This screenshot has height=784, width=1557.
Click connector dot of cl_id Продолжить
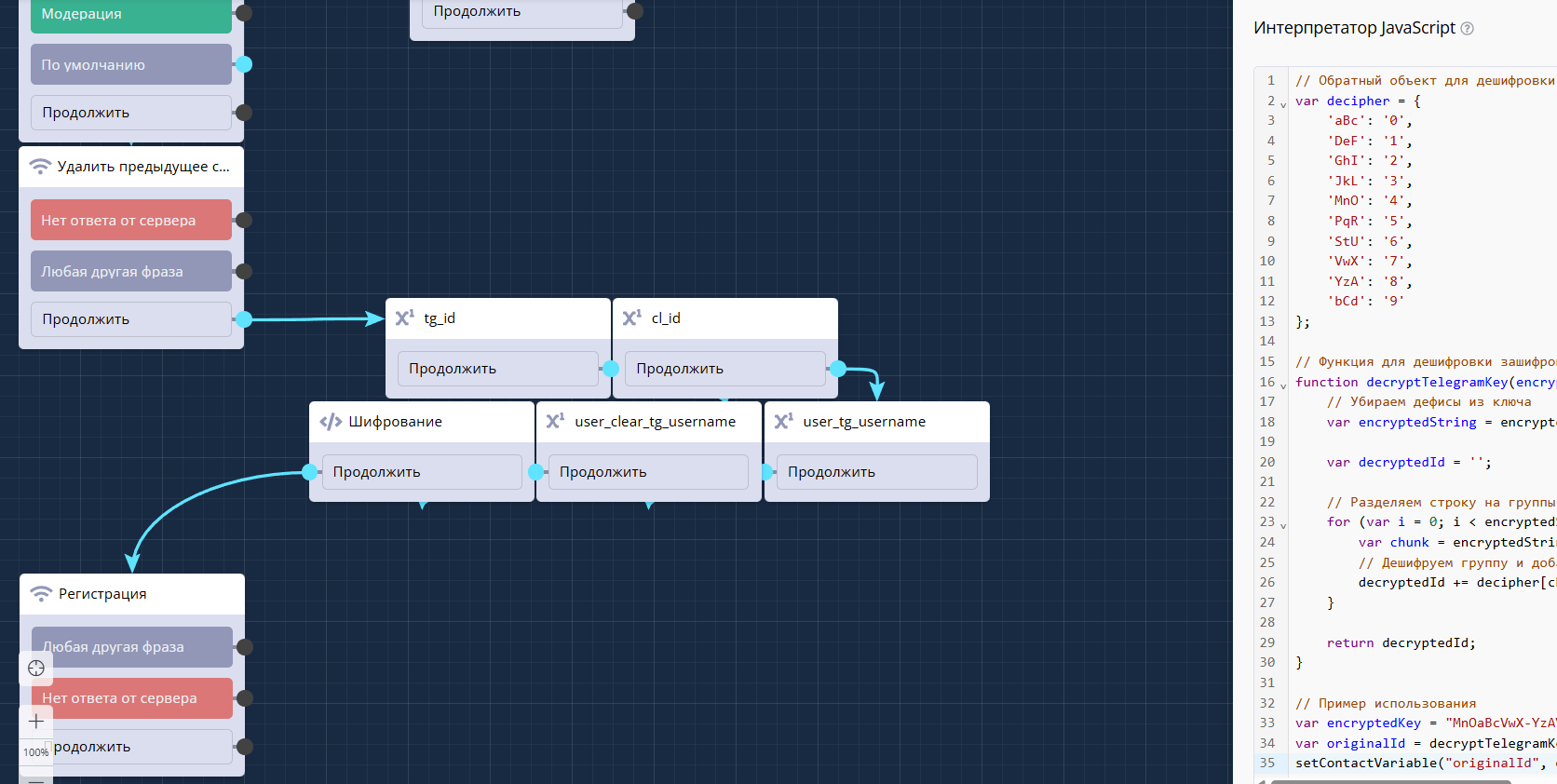click(x=838, y=369)
